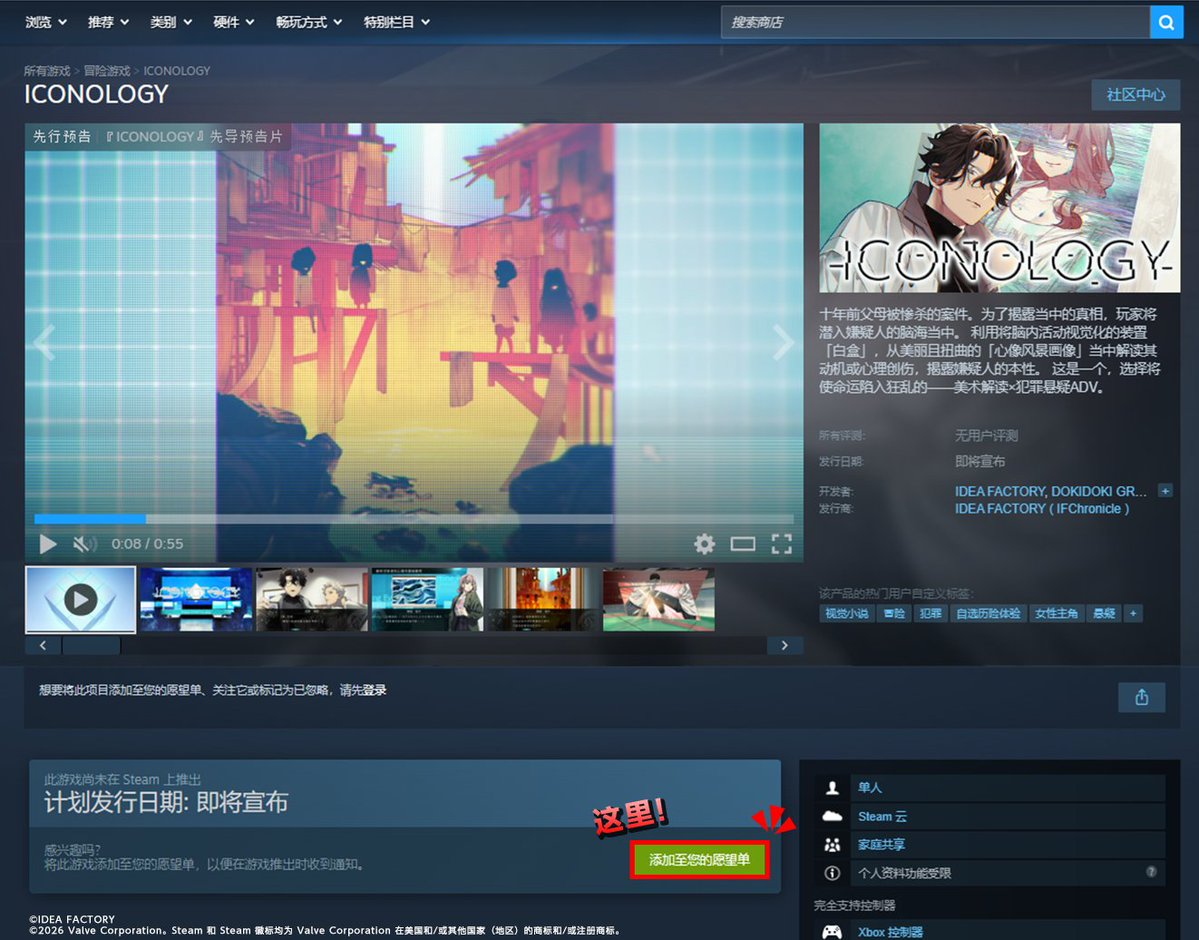Screen dimensions: 1199x940
Task: Select the ICONOLOGY logo thumbnail
Action: pyautogui.click(x=196, y=600)
